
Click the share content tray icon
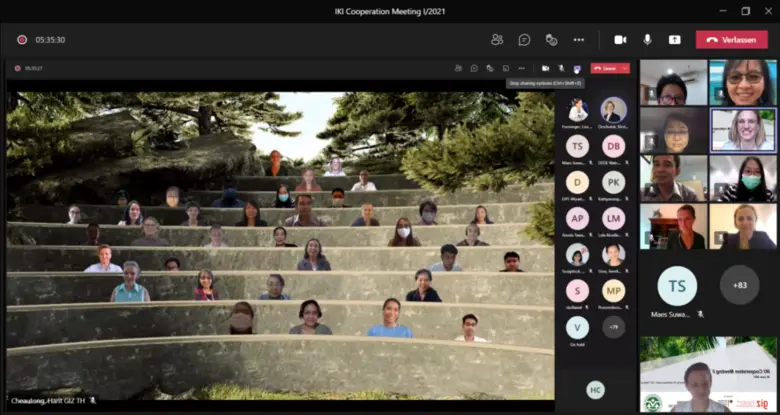pyautogui.click(x=674, y=39)
